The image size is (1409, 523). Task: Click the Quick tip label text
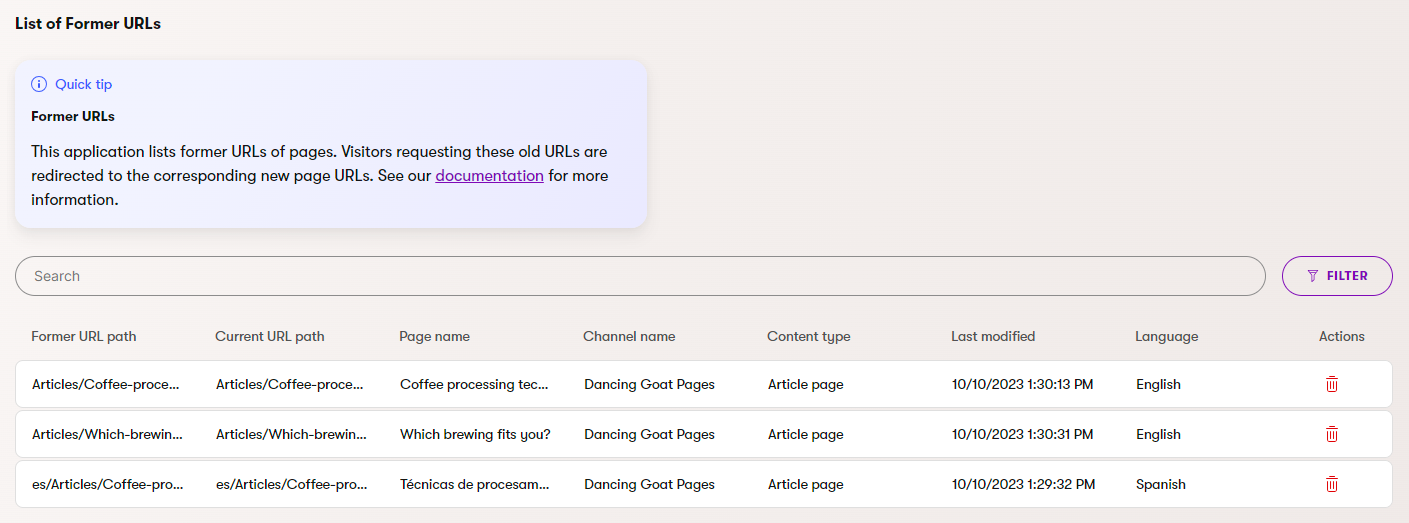click(83, 84)
